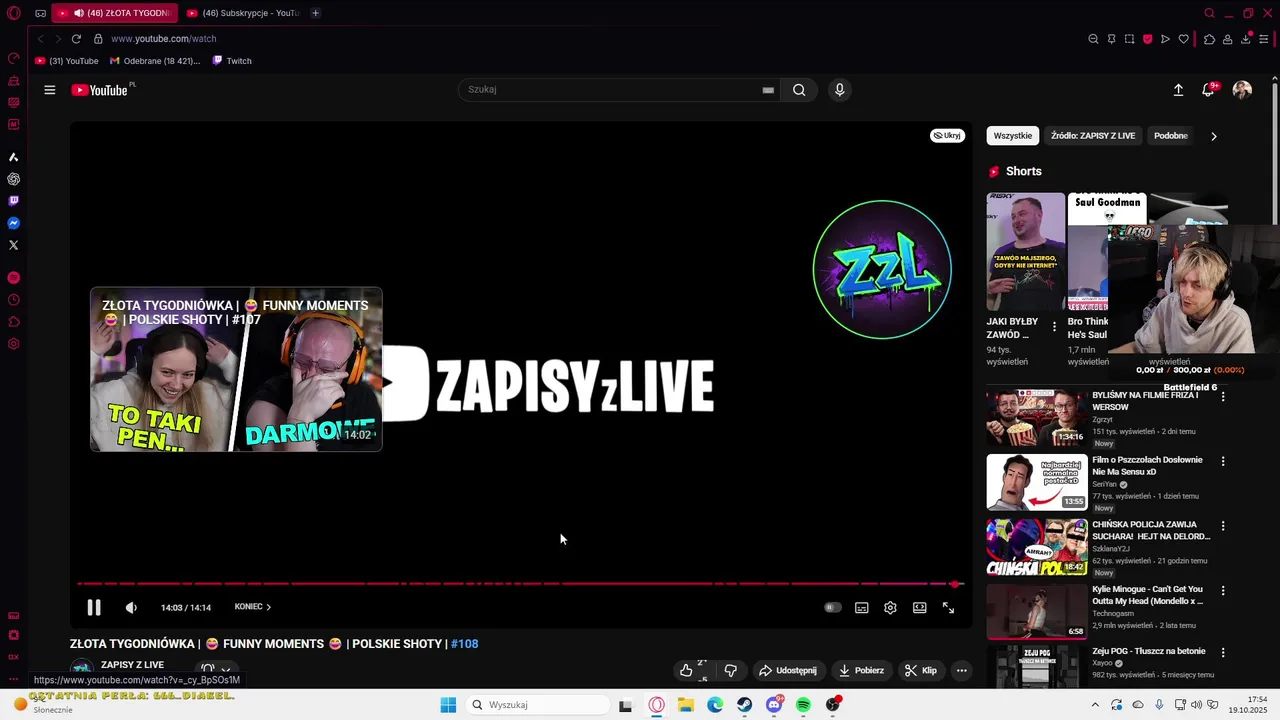Image resolution: width=1280 pixels, height=720 pixels.
Task: Start voice search with microphone
Action: [x=839, y=90]
